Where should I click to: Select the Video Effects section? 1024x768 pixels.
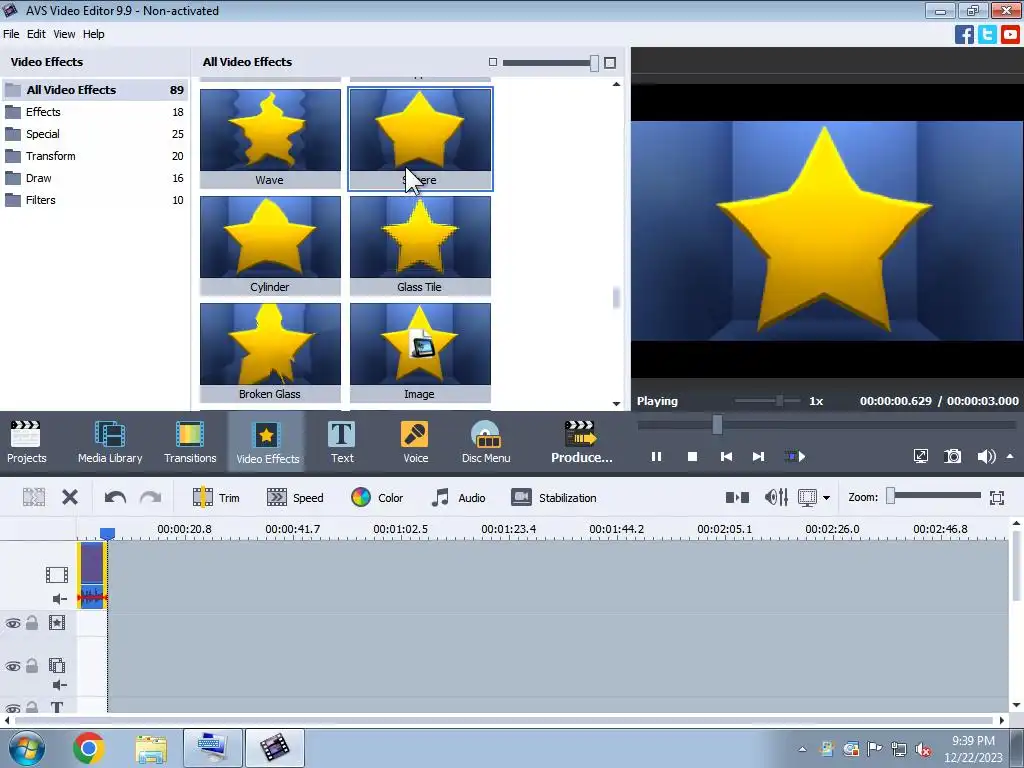267,442
